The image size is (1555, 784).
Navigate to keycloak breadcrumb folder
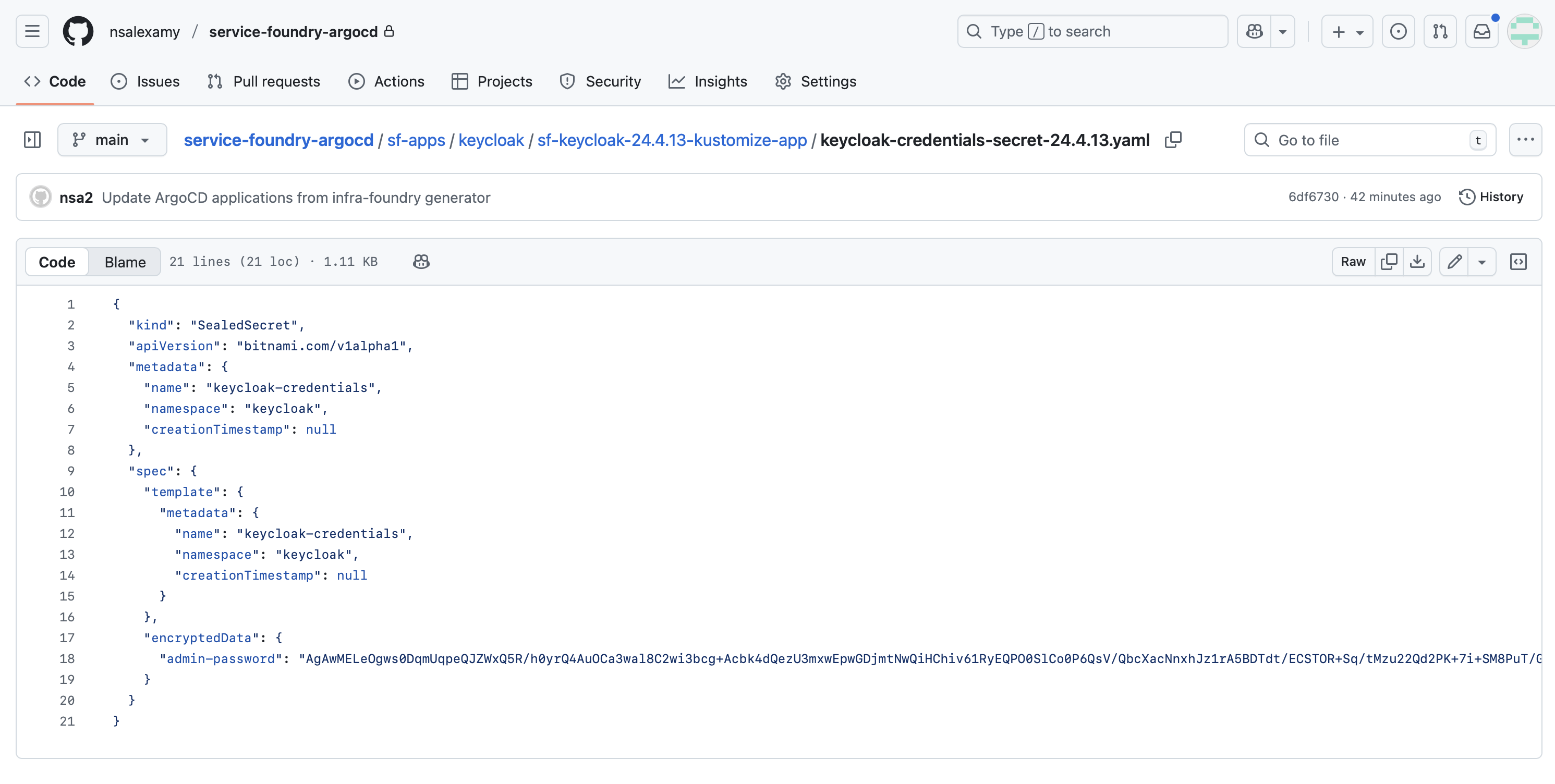[491, 140]
